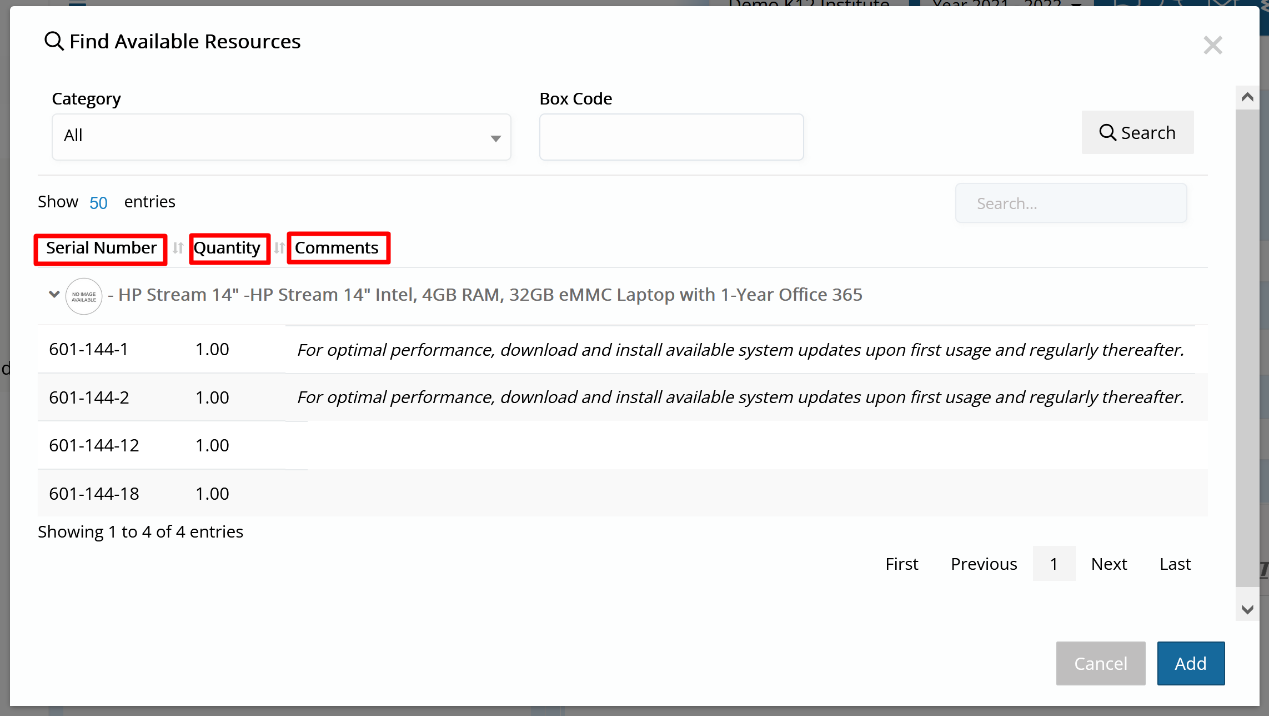
Task: Select row with serial 601-144-1
Action: (622, 349)
